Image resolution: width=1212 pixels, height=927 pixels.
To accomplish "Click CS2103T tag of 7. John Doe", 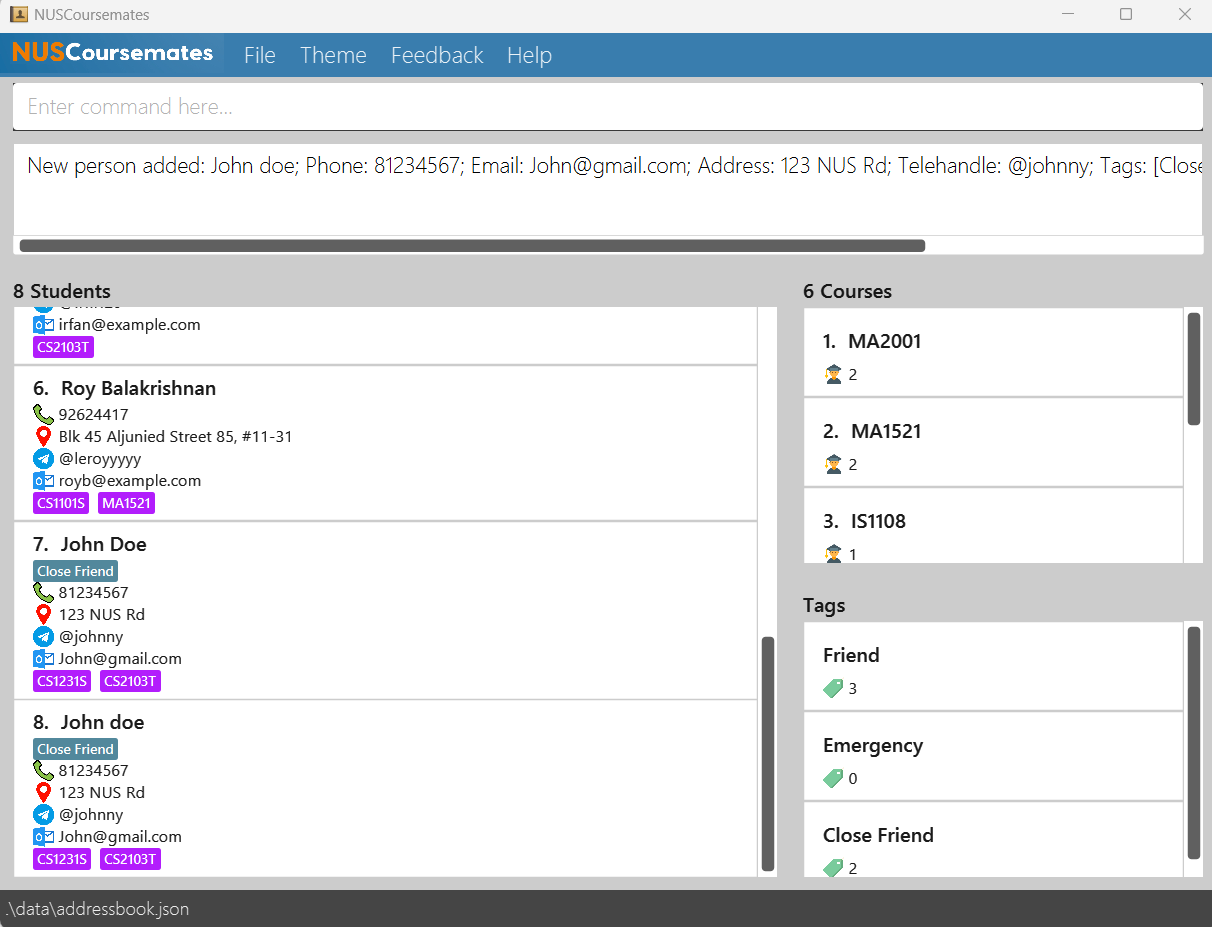I will pos(130,681).
